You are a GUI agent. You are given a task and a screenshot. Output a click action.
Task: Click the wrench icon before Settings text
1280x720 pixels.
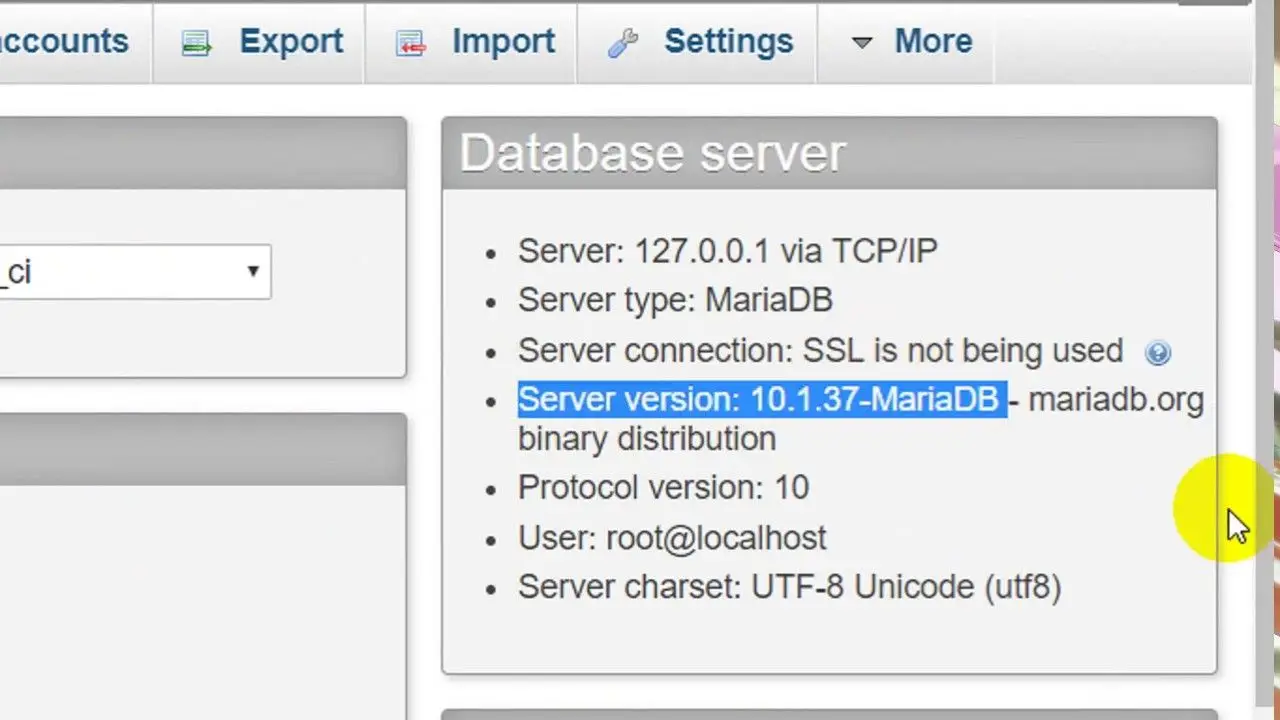(625, 41)
